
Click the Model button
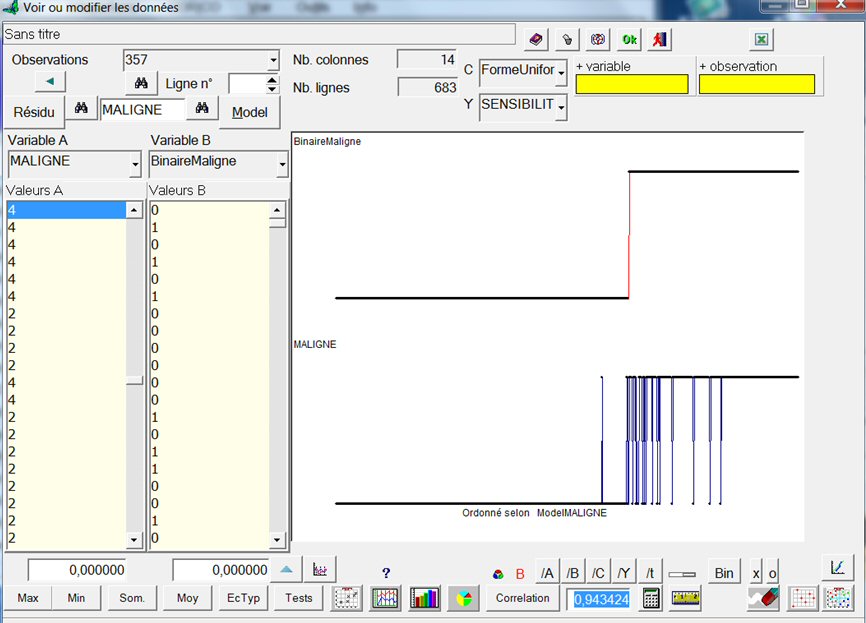point(249,112)
